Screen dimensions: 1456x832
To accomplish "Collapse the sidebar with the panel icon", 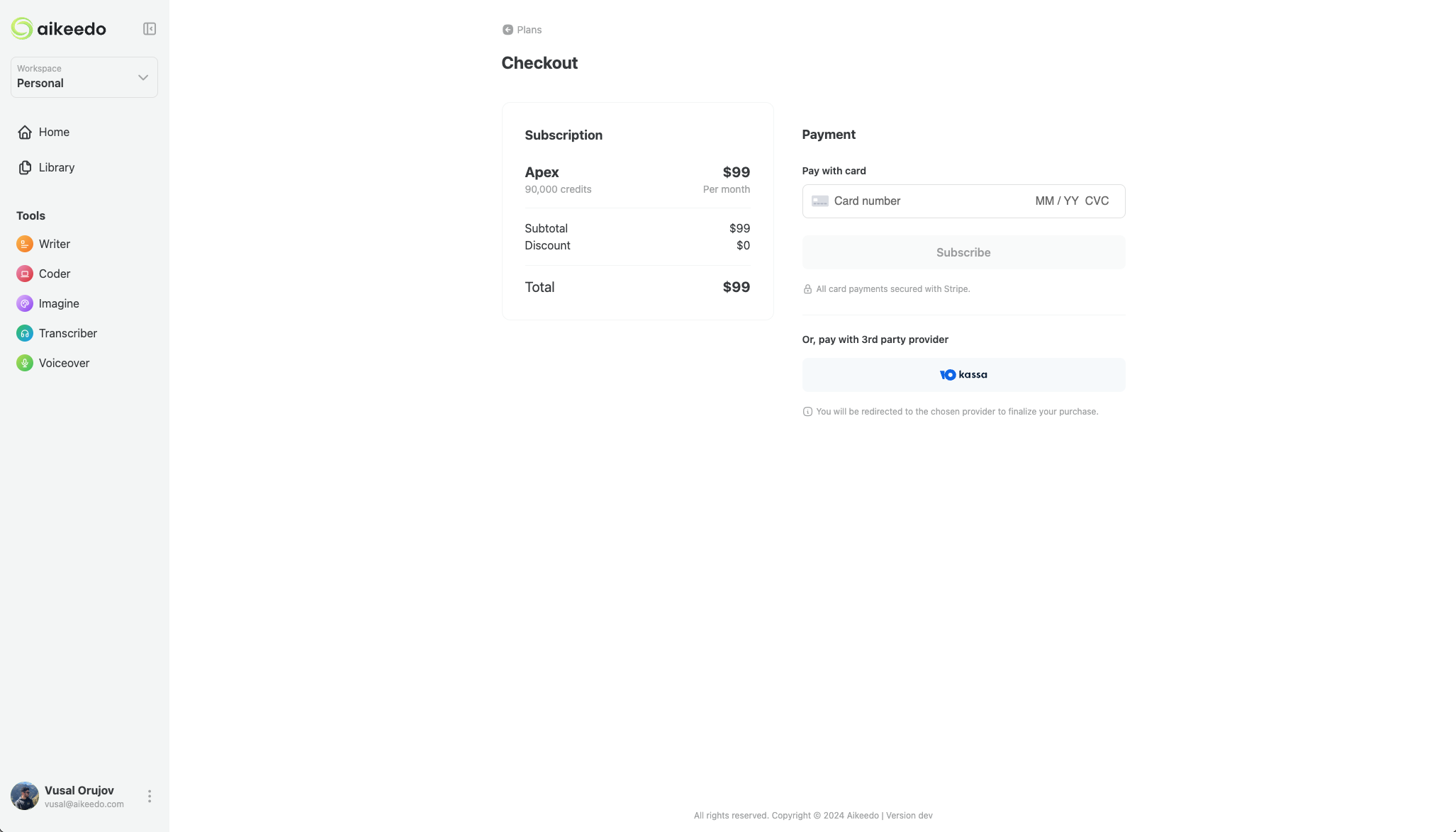I will (149, 28).
